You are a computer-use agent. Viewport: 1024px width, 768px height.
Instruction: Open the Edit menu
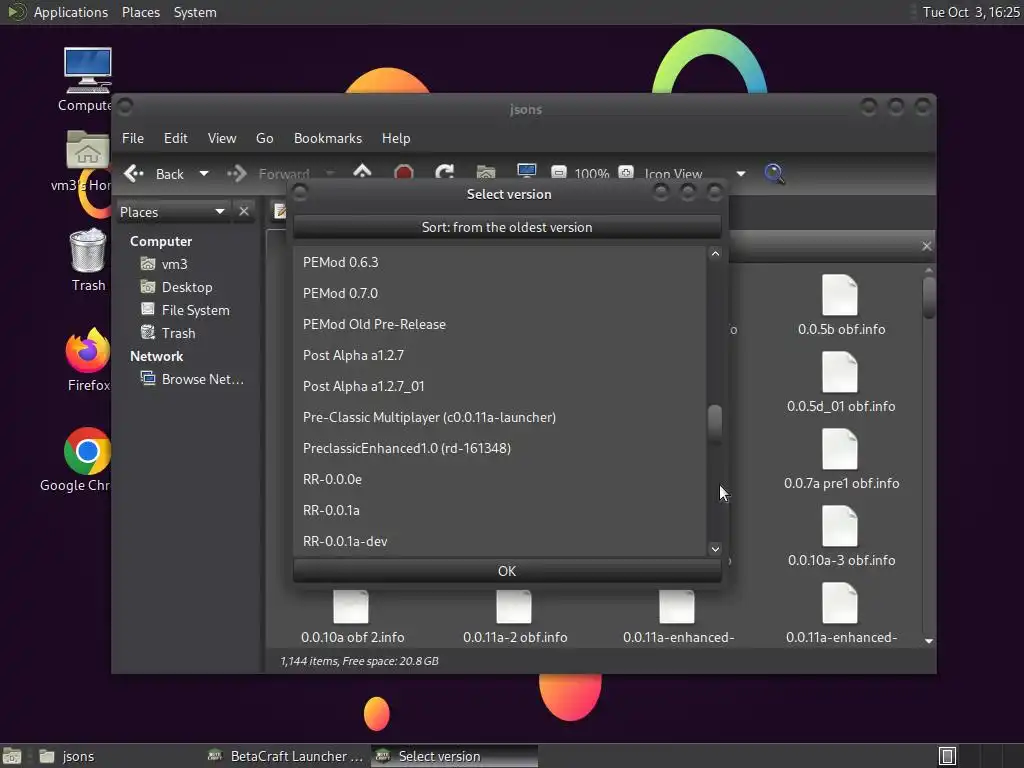click(x=175, y=138)
